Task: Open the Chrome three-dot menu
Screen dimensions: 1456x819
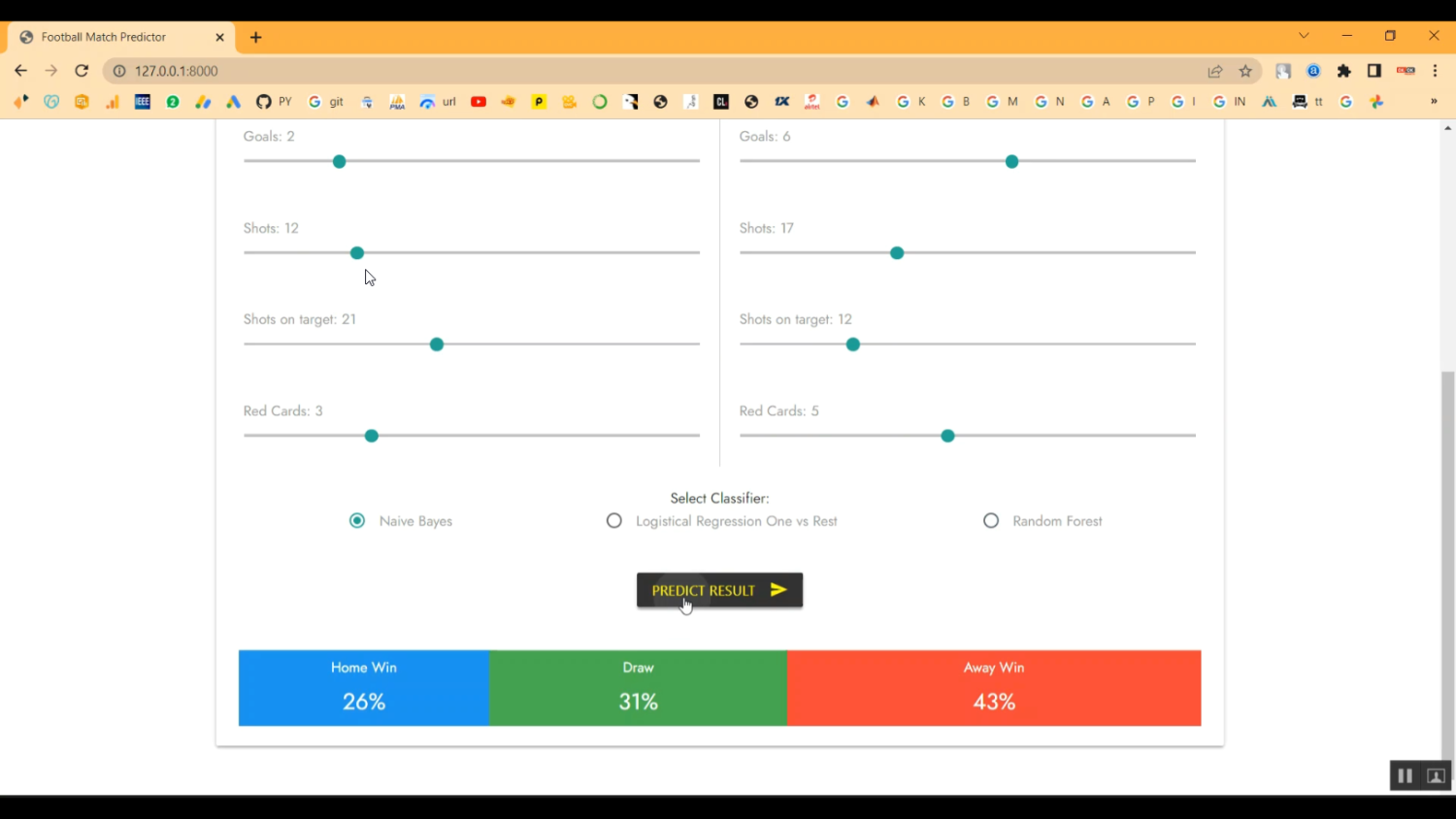Action: pyautogui.click(x=1436, y=71)
